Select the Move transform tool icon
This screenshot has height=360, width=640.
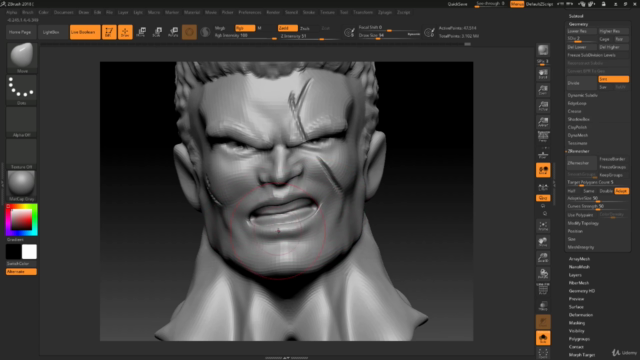(142, 32)
